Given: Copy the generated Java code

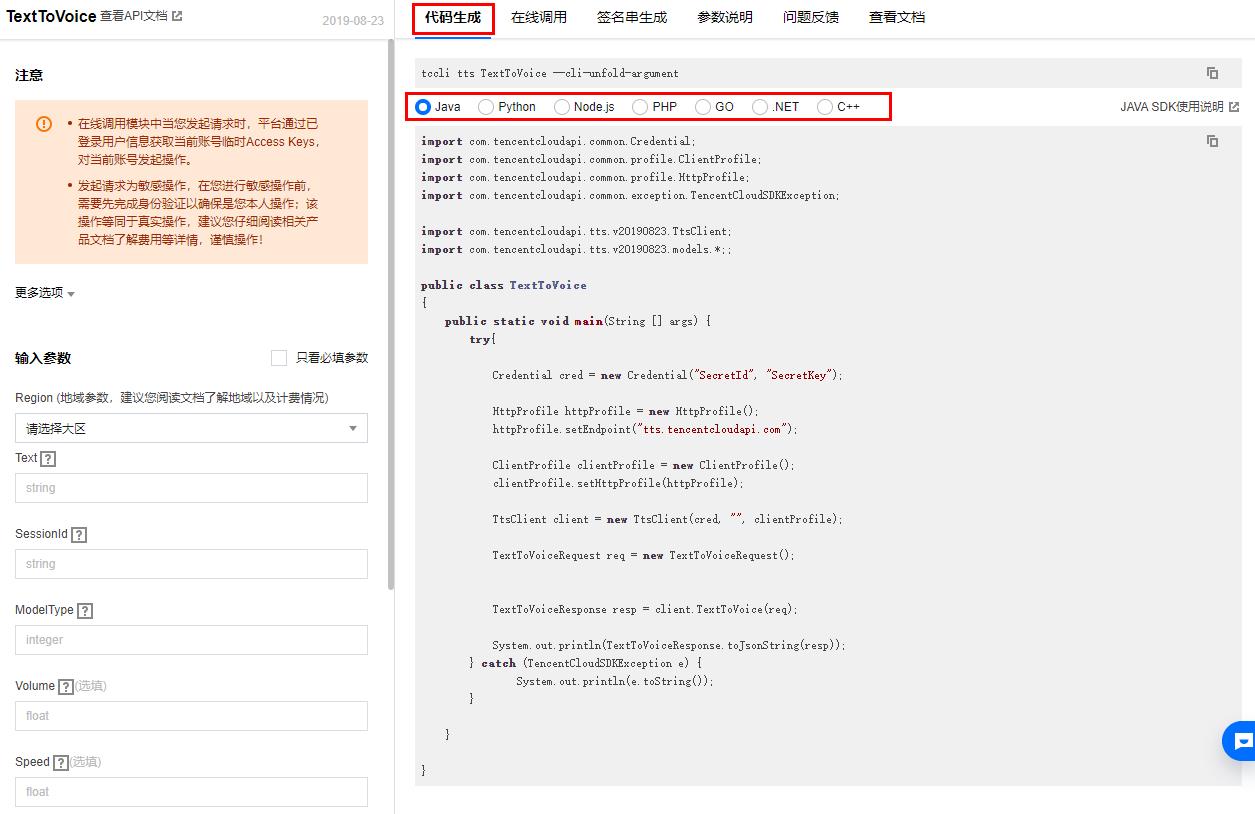Looking at the screenshot, I should [x=1212, y=141].
